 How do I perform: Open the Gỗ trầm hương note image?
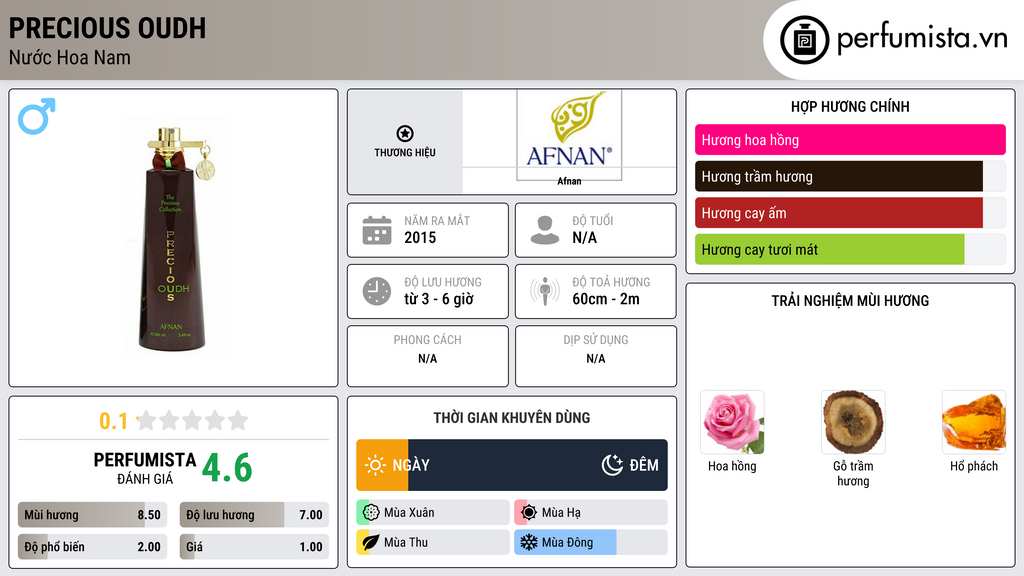pyautogui.click(x=853, y=422)
